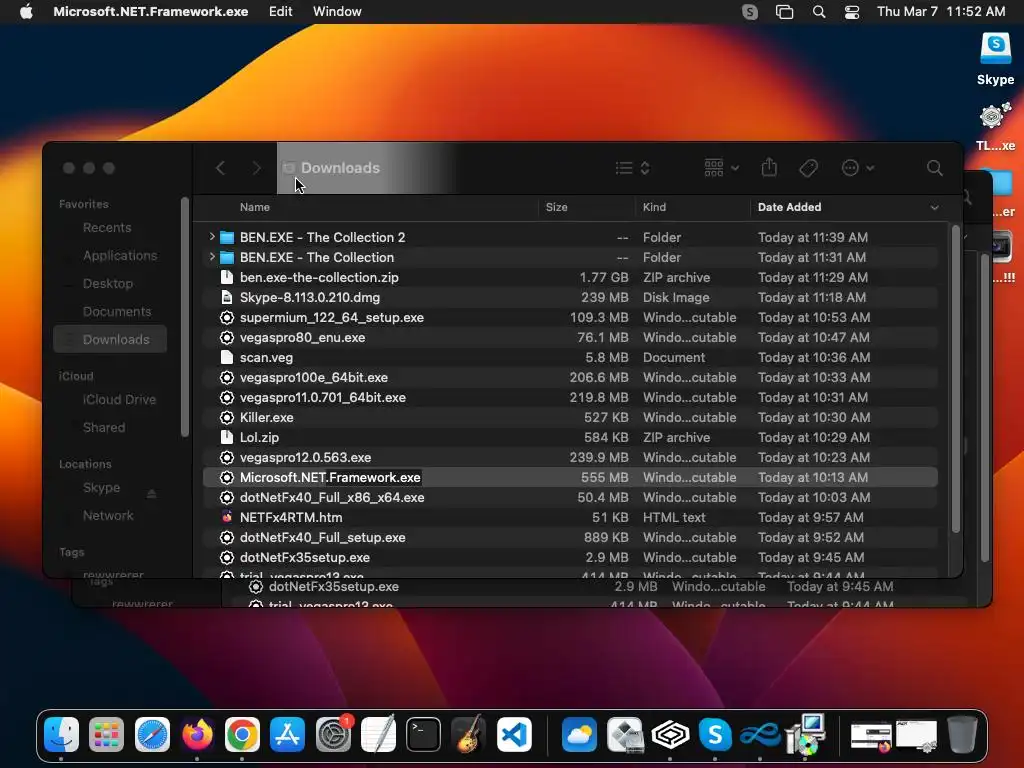The height and width of the screenshot is (768, 1024).
Task: Select ben.exe-the-collection.zip file
Action: coord(570,277)
